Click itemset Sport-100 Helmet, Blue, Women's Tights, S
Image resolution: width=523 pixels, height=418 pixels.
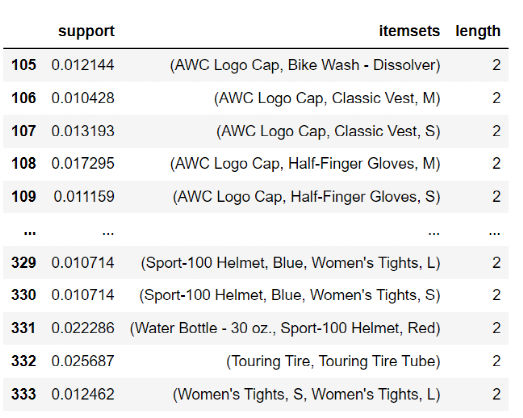(x=290, y=296)
